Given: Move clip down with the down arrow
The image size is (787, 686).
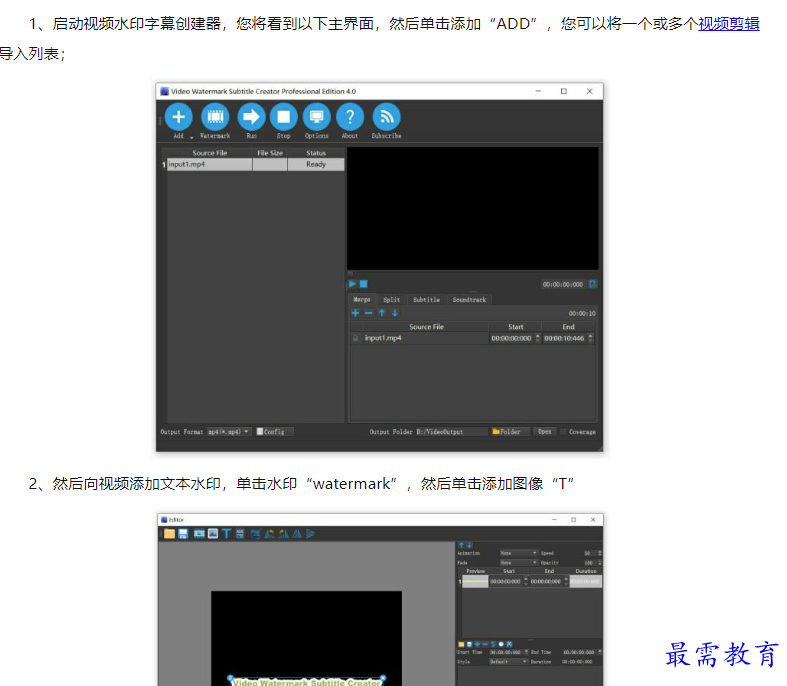Looking at the screenshot, I should pos(395,313).
